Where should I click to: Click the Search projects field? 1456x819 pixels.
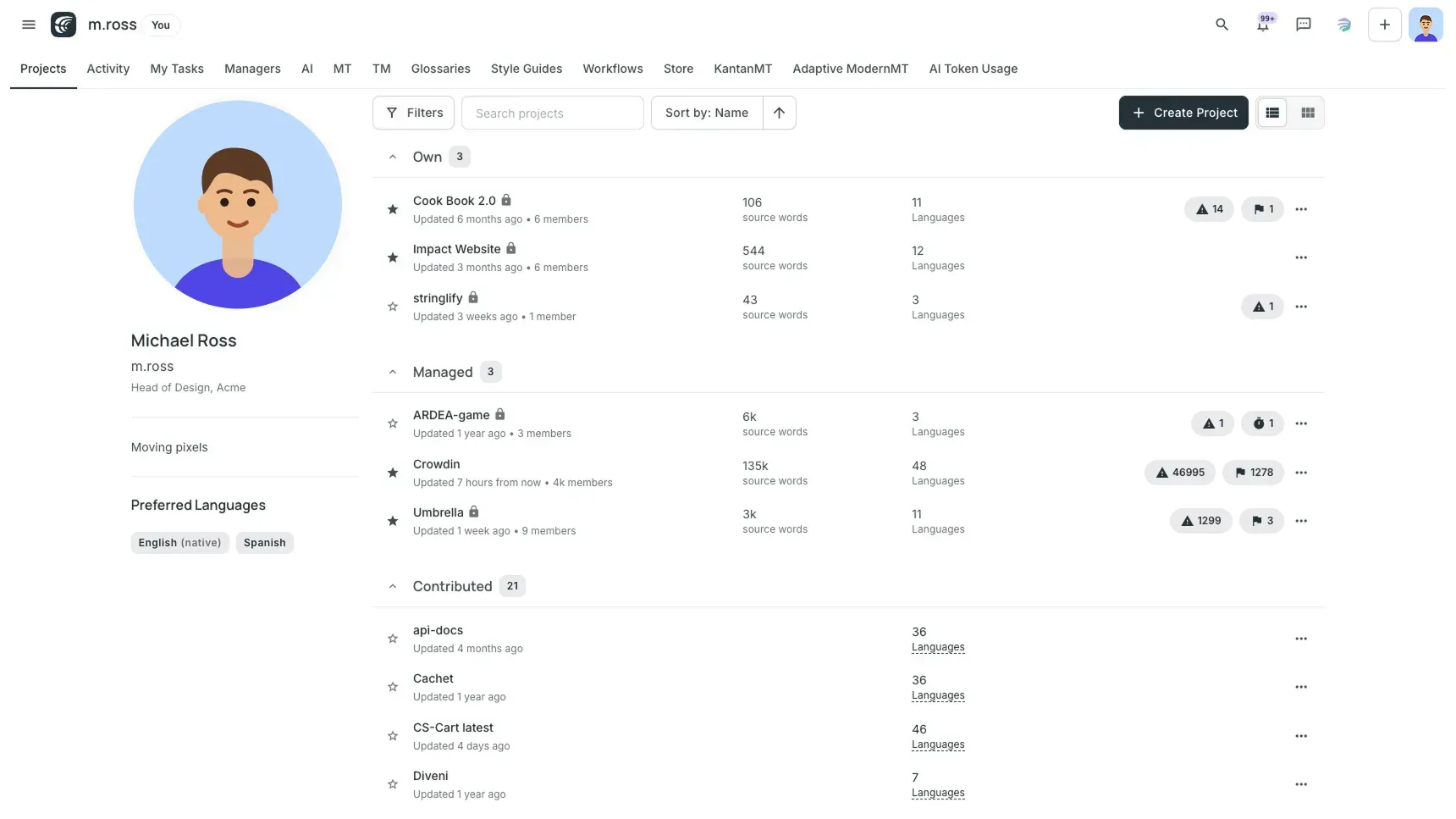(553, 113)
